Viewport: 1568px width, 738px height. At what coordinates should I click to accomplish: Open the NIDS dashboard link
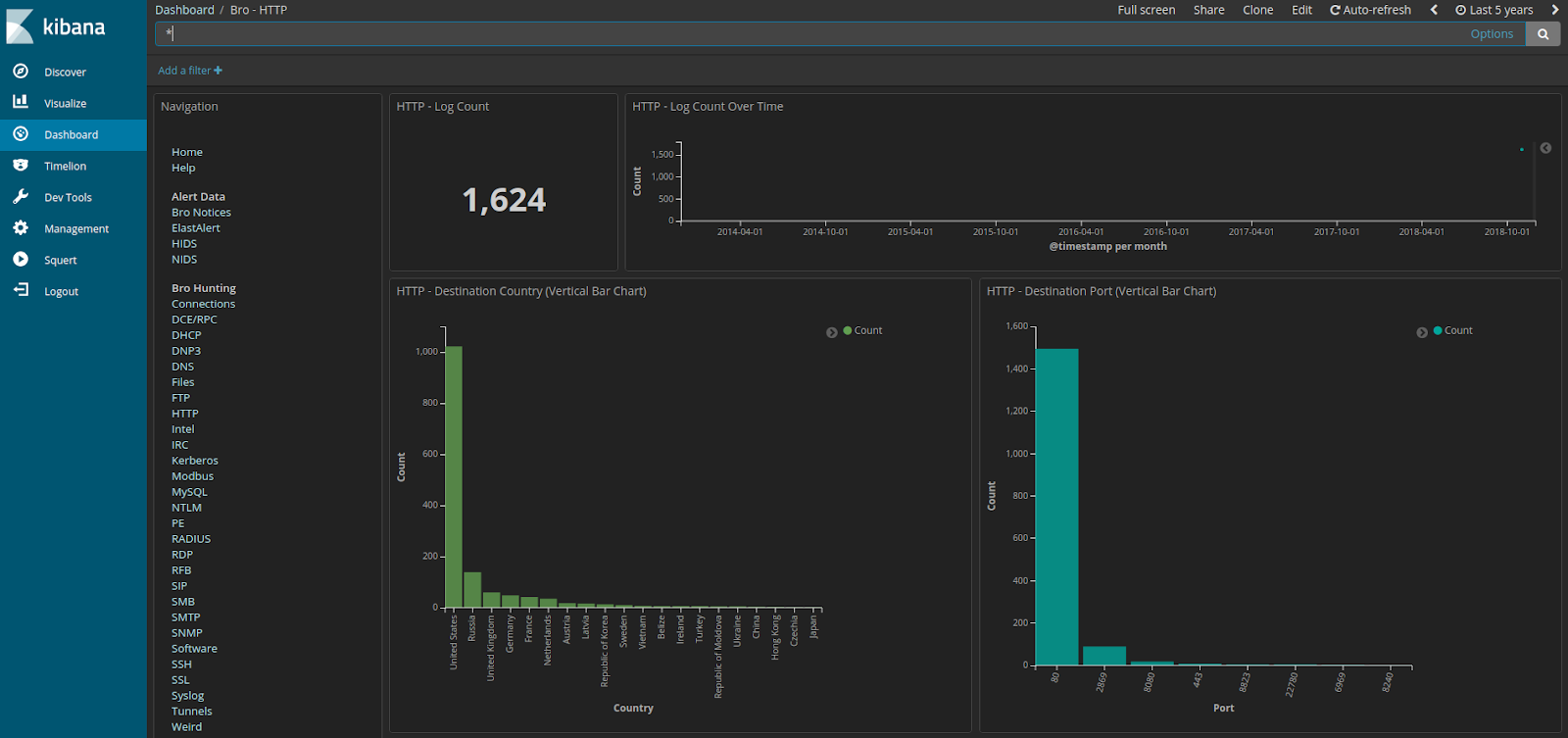point(184,260)
